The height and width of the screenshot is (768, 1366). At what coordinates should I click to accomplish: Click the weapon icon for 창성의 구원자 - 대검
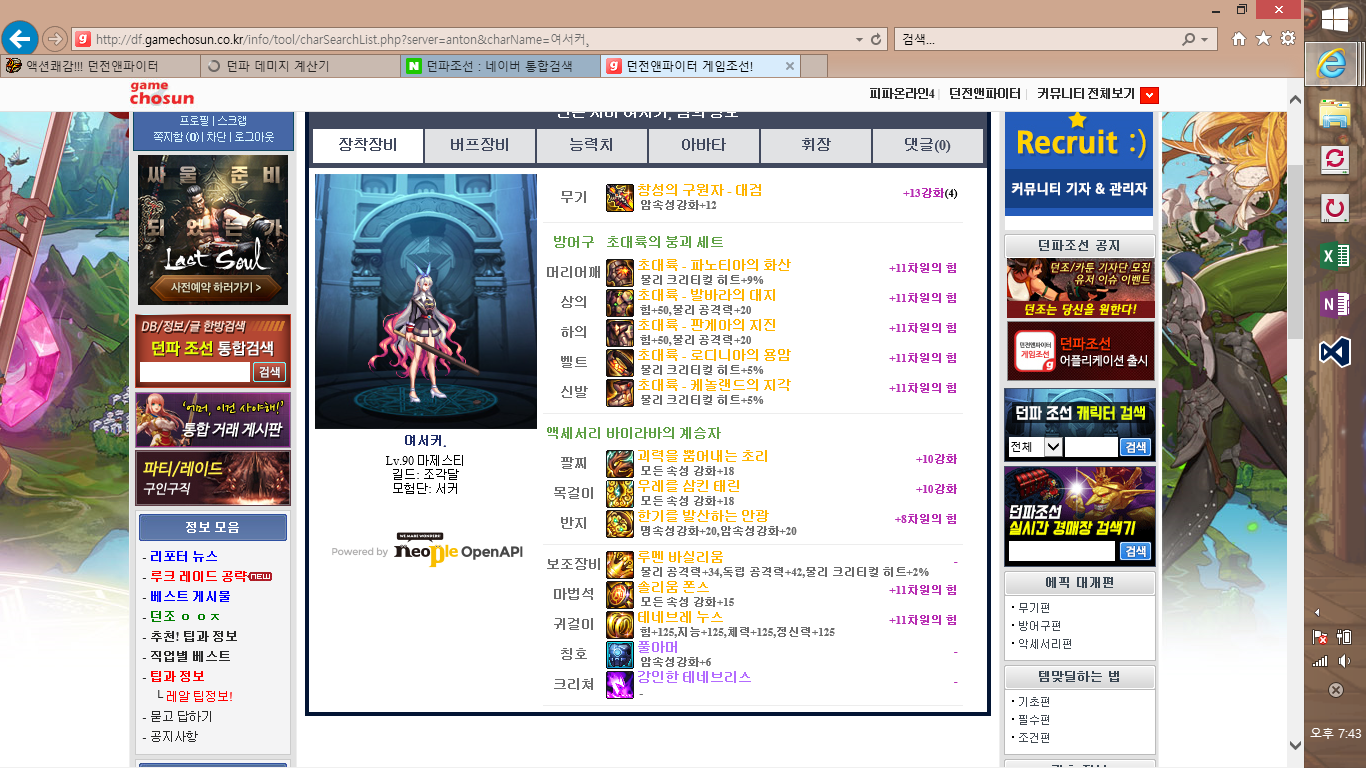[619, 198]
